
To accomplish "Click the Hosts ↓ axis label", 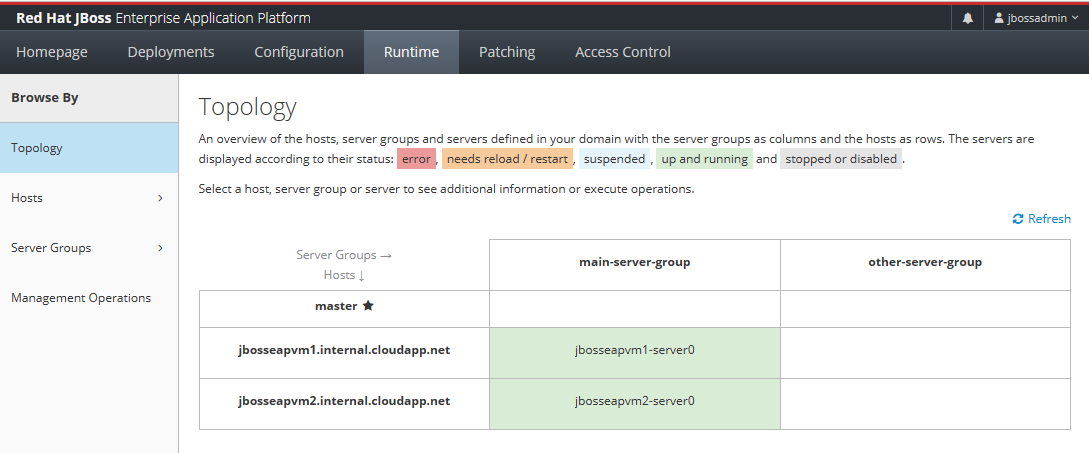I will (344, 275).
